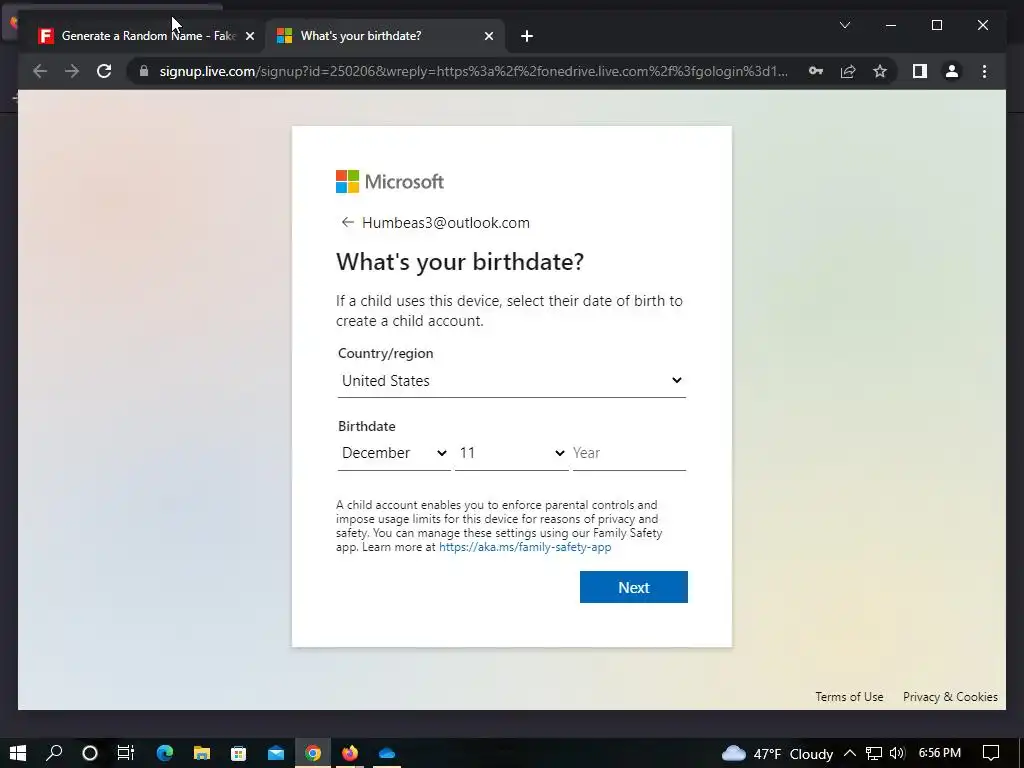Bookmark this page with the star
The width and height of the screenshot is (1024, 768).
point(880,71)
